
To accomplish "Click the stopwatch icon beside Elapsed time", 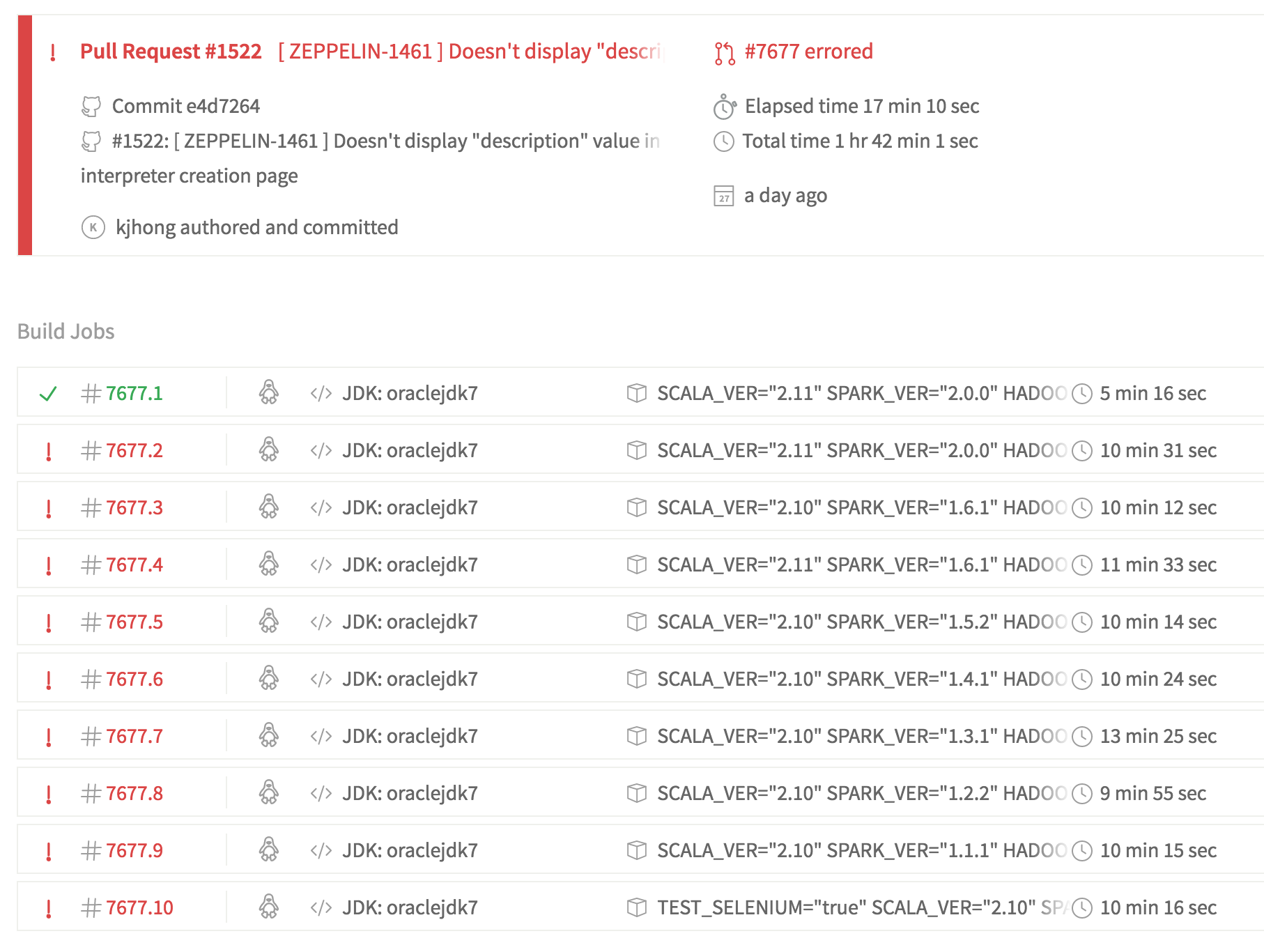I will coord(724,107).
